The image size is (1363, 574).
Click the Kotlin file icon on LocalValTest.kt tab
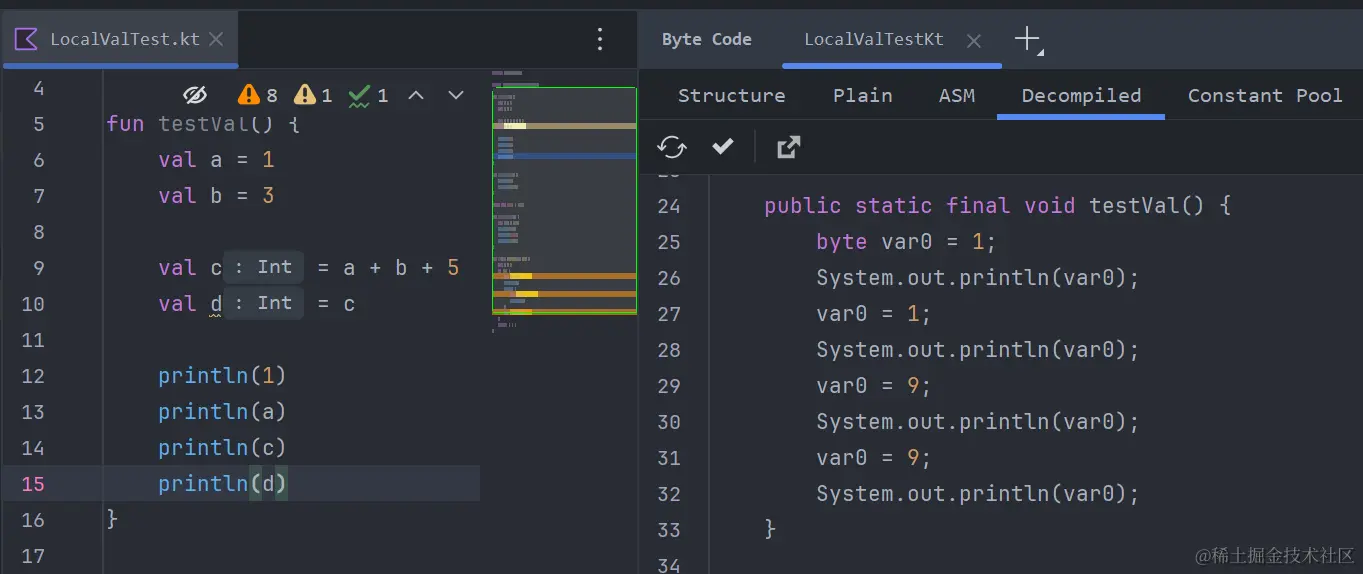(x=26, y=39)
